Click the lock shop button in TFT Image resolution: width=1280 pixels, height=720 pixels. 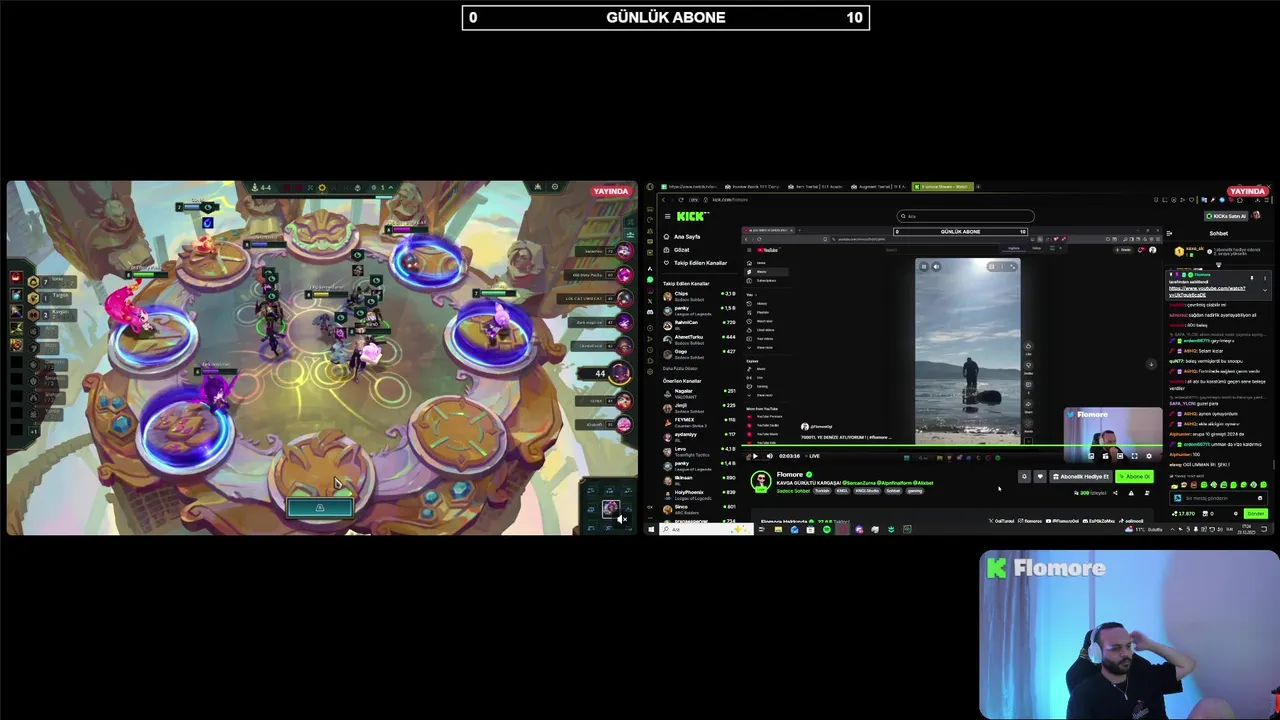[x=320, y=508]
